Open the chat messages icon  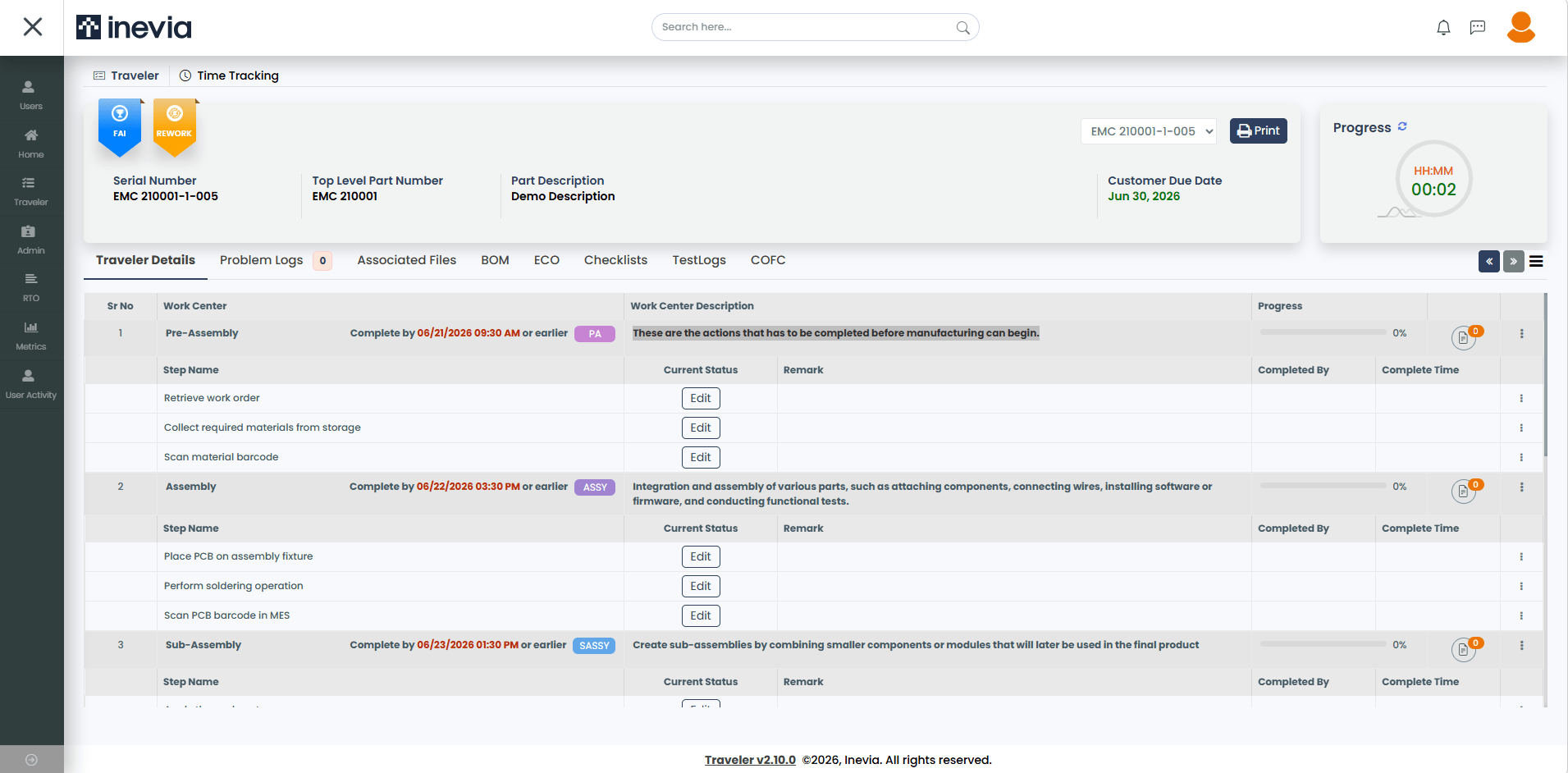tap(1478, 28)
